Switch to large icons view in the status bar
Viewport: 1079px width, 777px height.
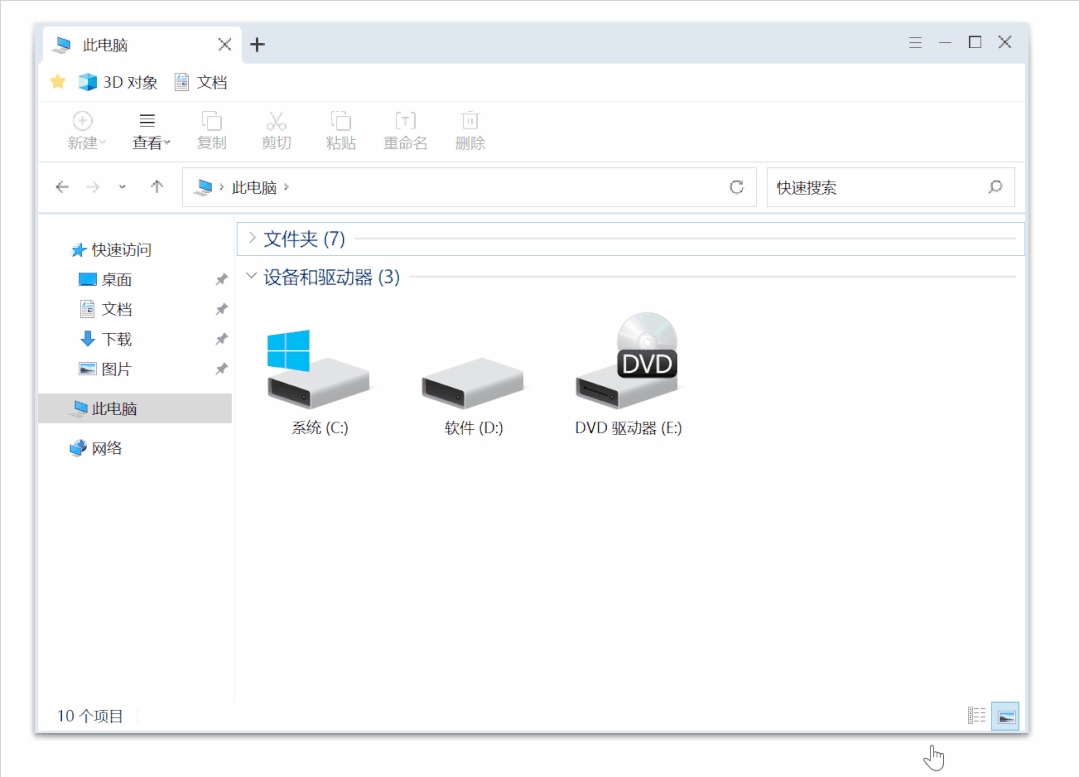[x=1005, y=714]
